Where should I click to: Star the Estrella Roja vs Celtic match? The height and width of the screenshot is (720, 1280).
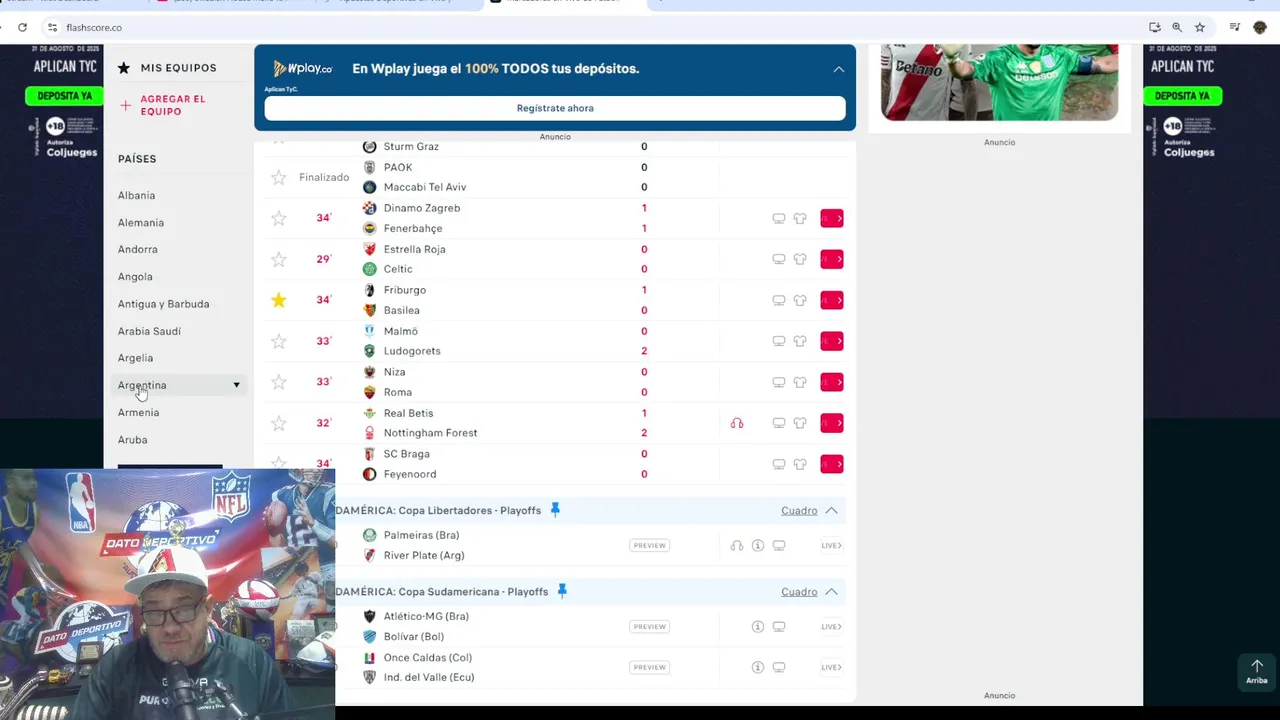279,259
